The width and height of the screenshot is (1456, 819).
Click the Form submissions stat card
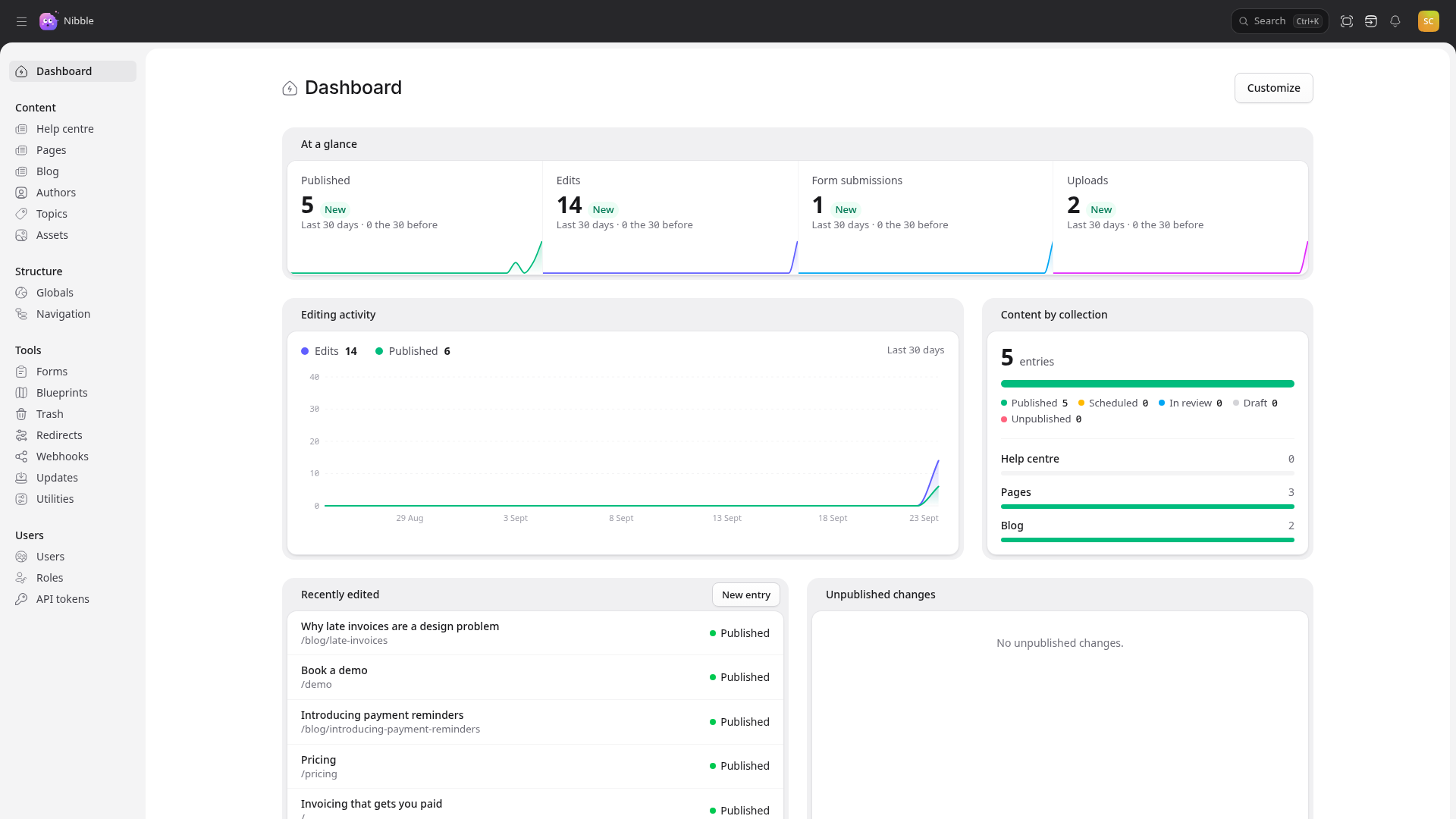pyautogui.click(x=925, y=218)
